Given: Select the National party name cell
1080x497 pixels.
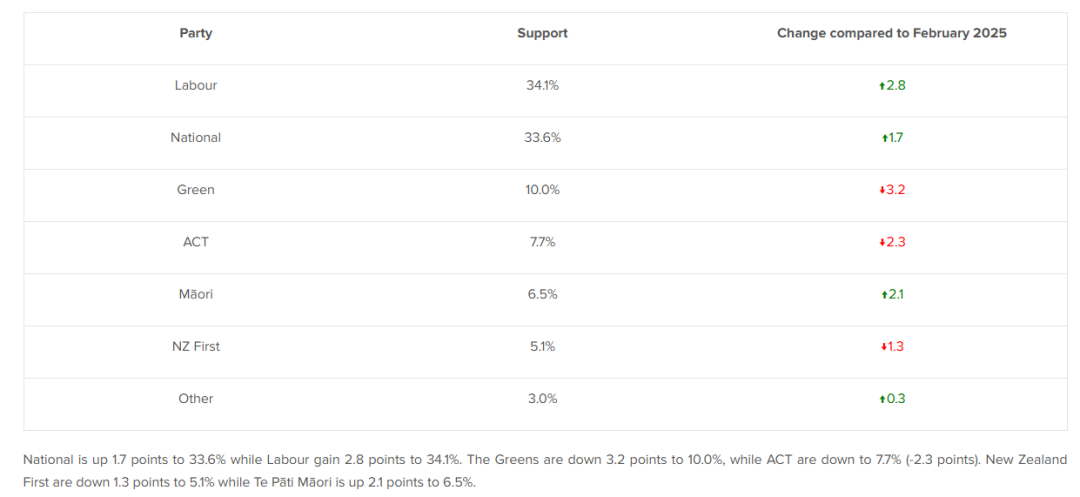Looking at the screenshot, I should pos(196,138).
